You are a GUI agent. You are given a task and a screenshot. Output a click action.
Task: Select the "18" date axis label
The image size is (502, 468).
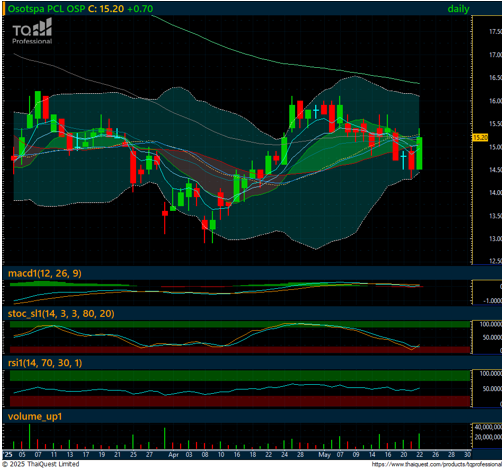(x=253, y=455)
